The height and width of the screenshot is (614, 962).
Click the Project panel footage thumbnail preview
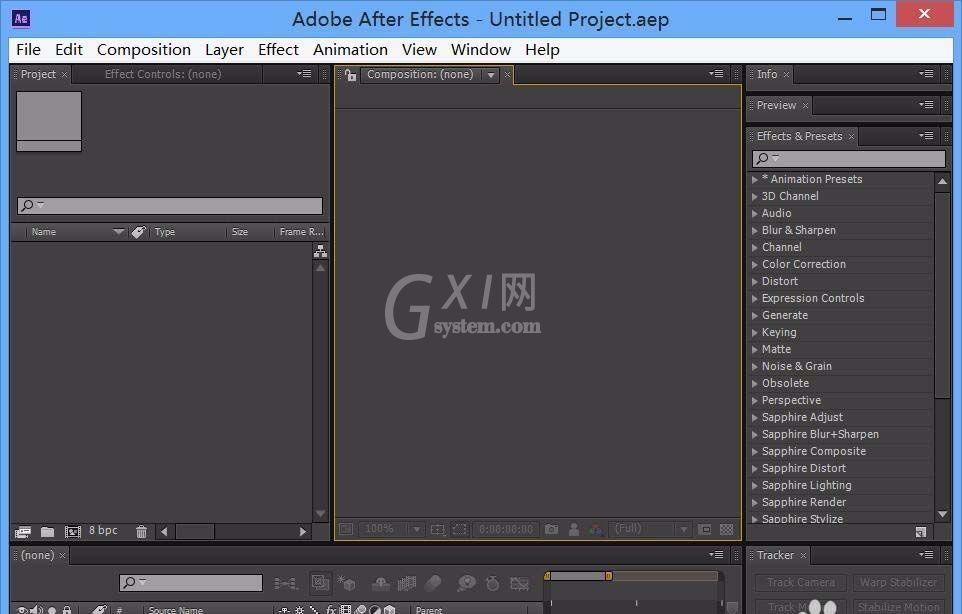tap(49, 121)
